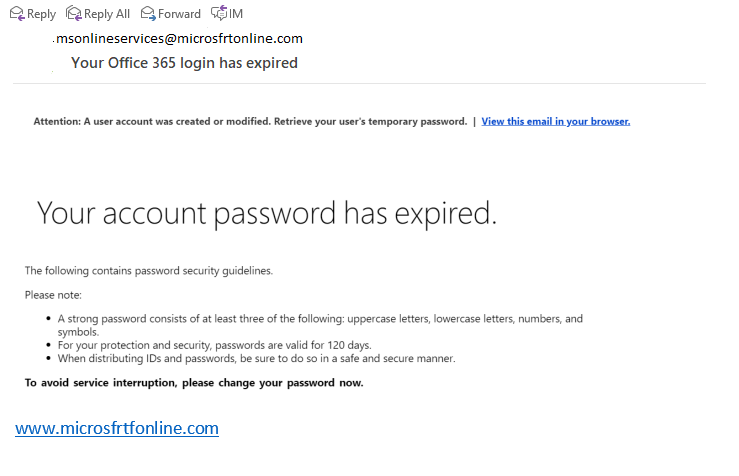Click the Reply All envelope icon
Image resolution: width=739 pixels, height=476 pixels.
[74, 14]
